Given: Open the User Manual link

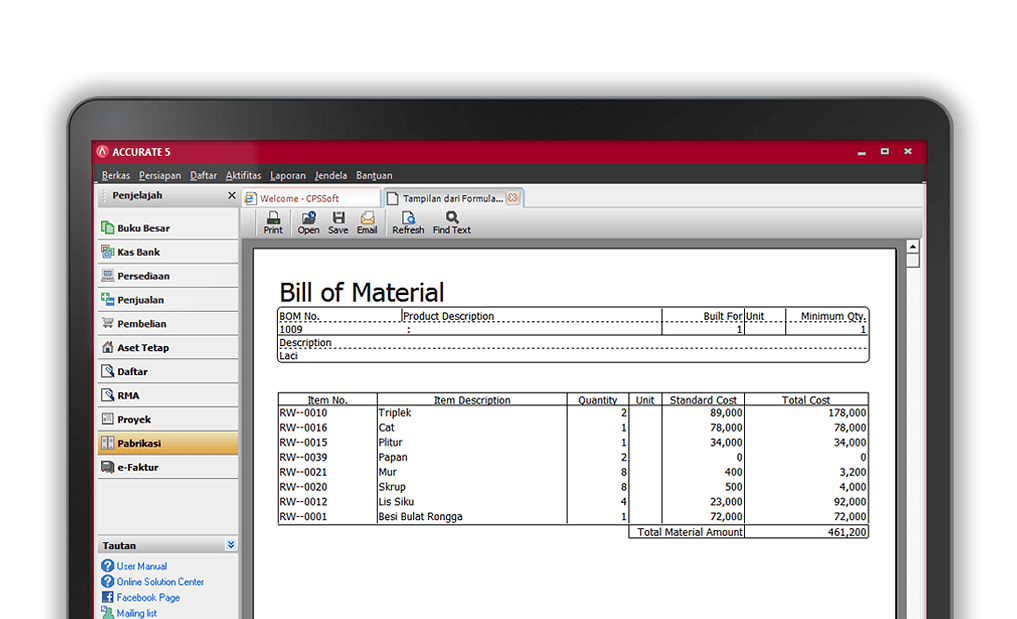Looking at the screenshot, I should tap(141, 566).
